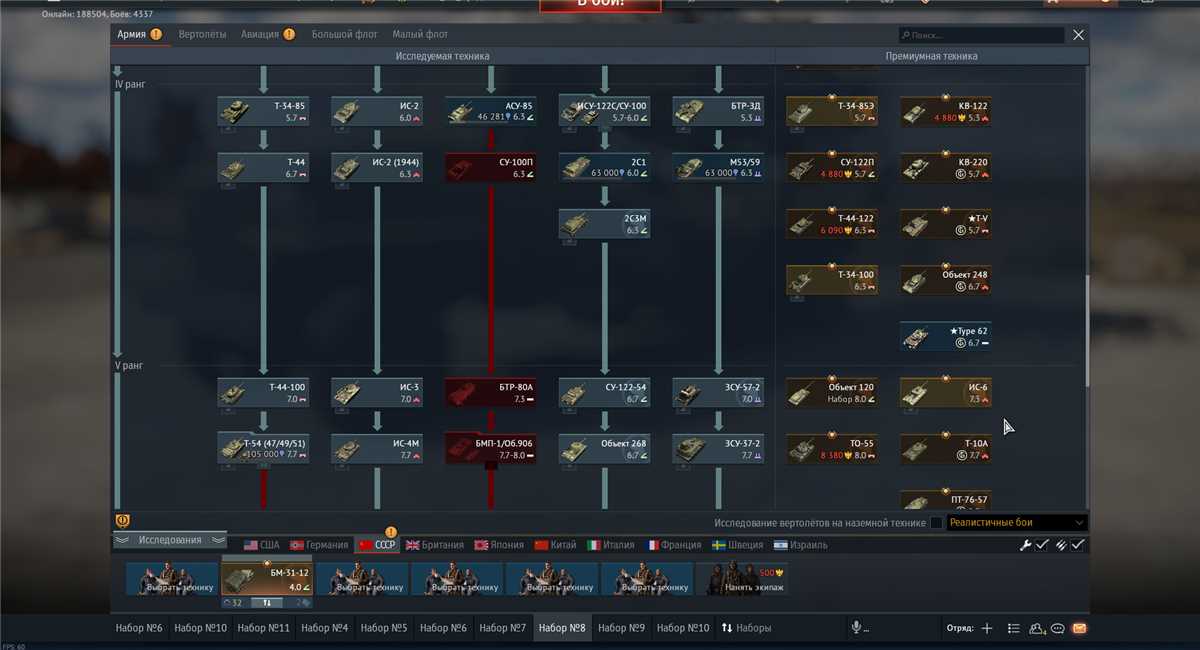Toggle helicopter research on ground vehicles checkbox
This screenshot has height=650, width=1200.
[x=936, y=522]
